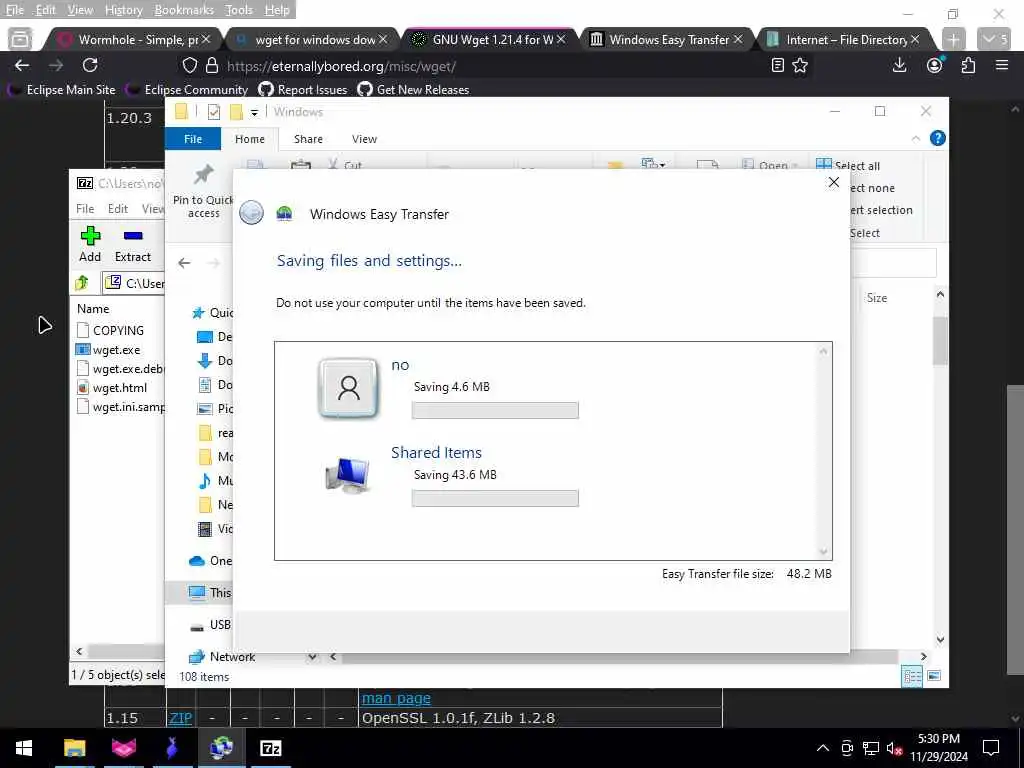Select the Explorer View ribbon tab
Screen dimensions: 1024x768
pyautogui.click(x=364, y=138)
